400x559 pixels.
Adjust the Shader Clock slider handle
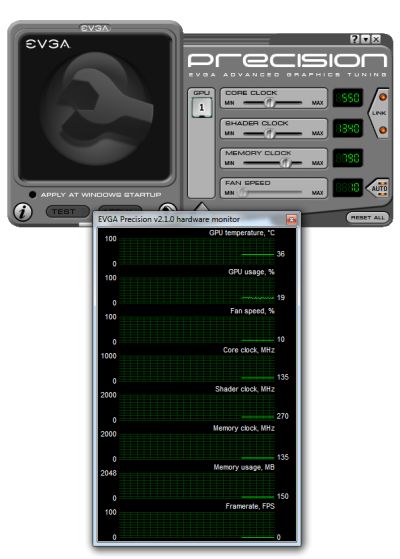click(270, 133)
